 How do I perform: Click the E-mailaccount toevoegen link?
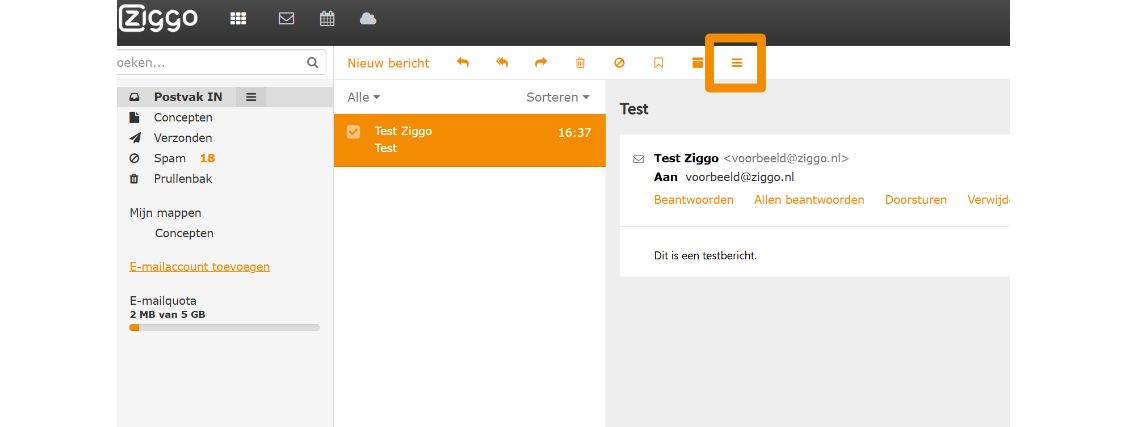point(199,267)
